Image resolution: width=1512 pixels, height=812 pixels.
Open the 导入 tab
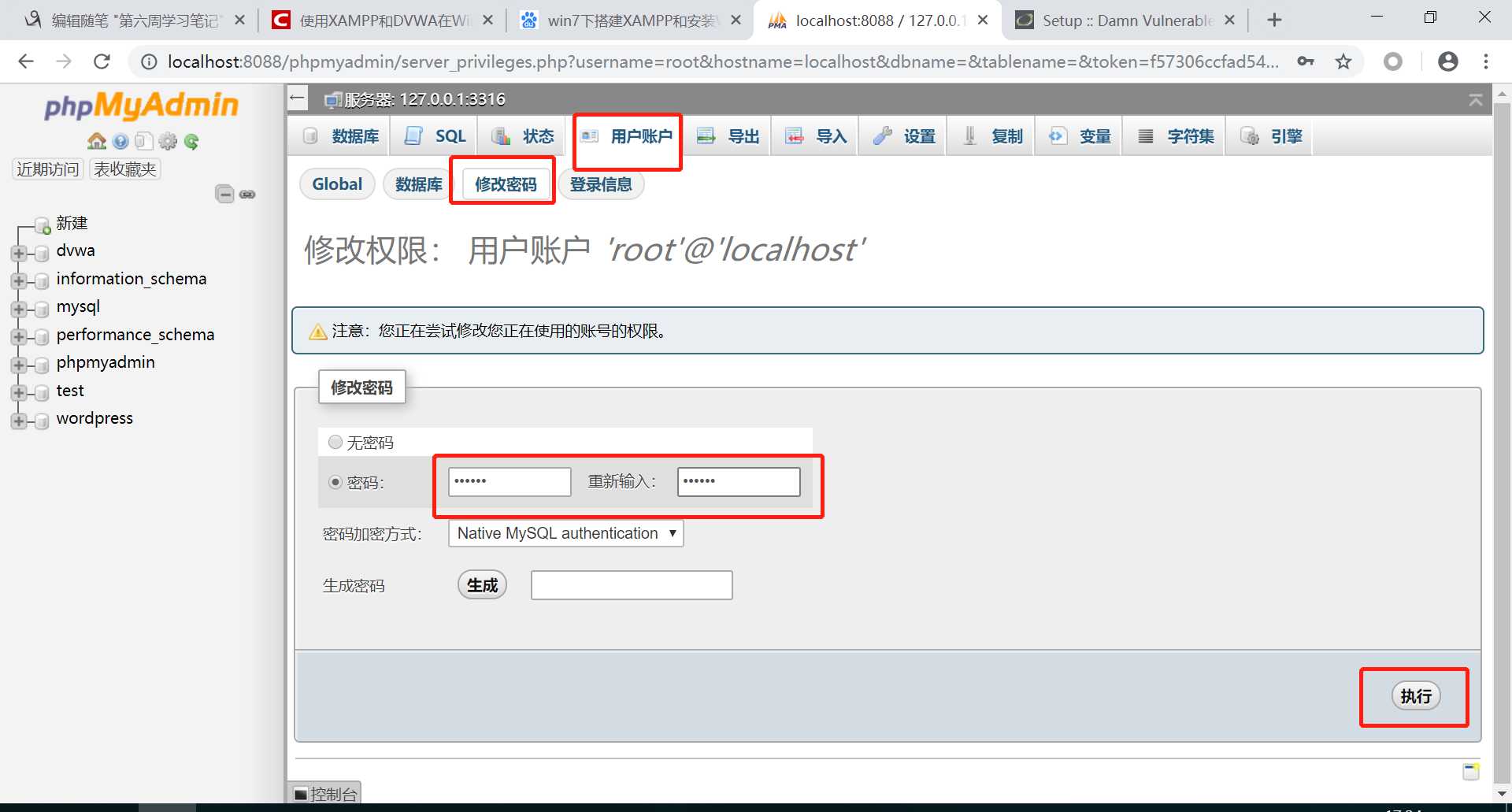[816, 136]
